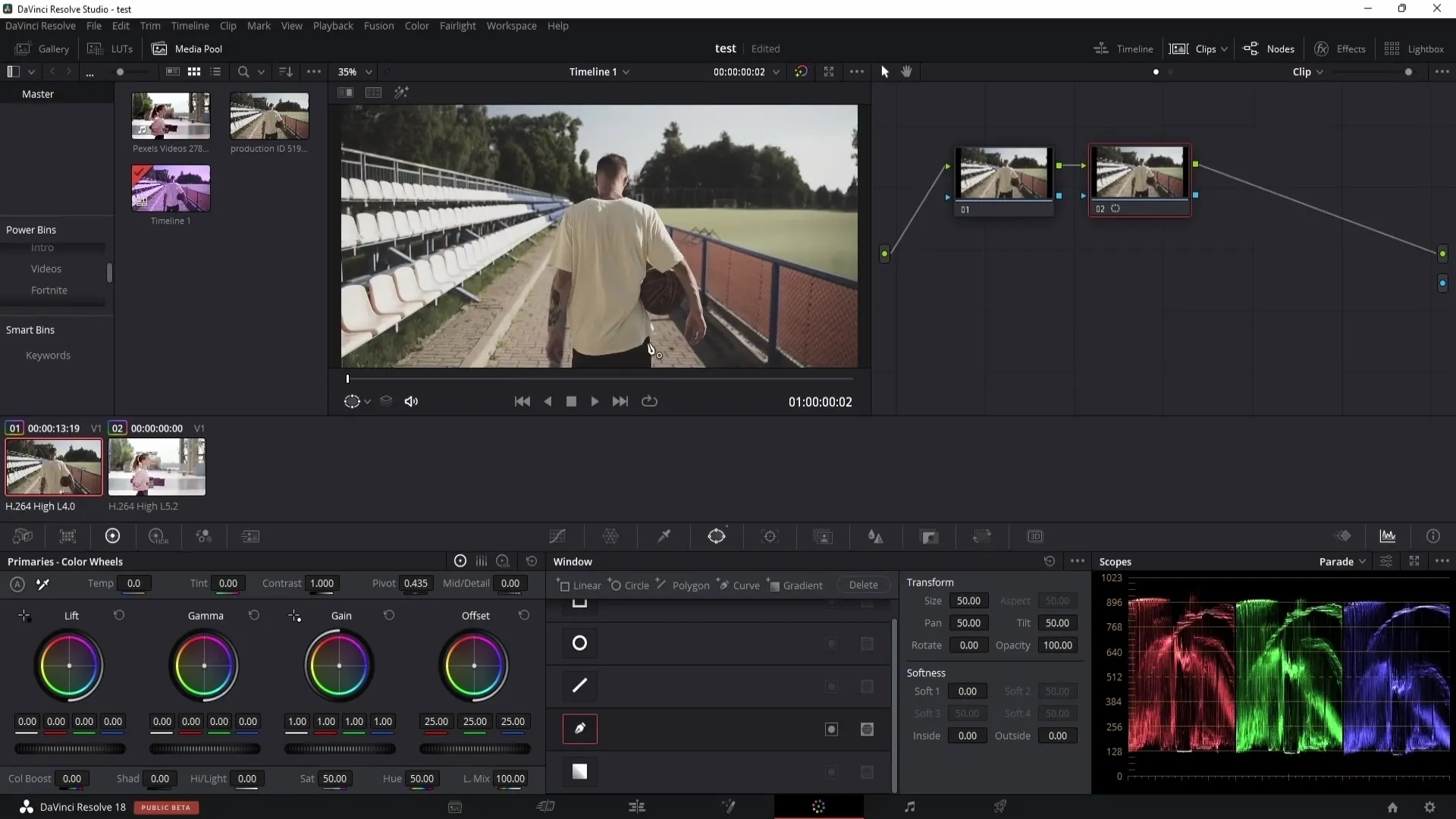Switch to the Edit page tab
1456x819 pixels.
coord(637,807)
